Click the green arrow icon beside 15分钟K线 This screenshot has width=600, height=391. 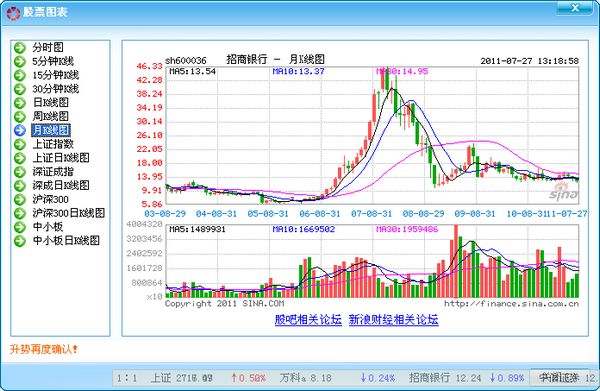[x=20, y=75]
